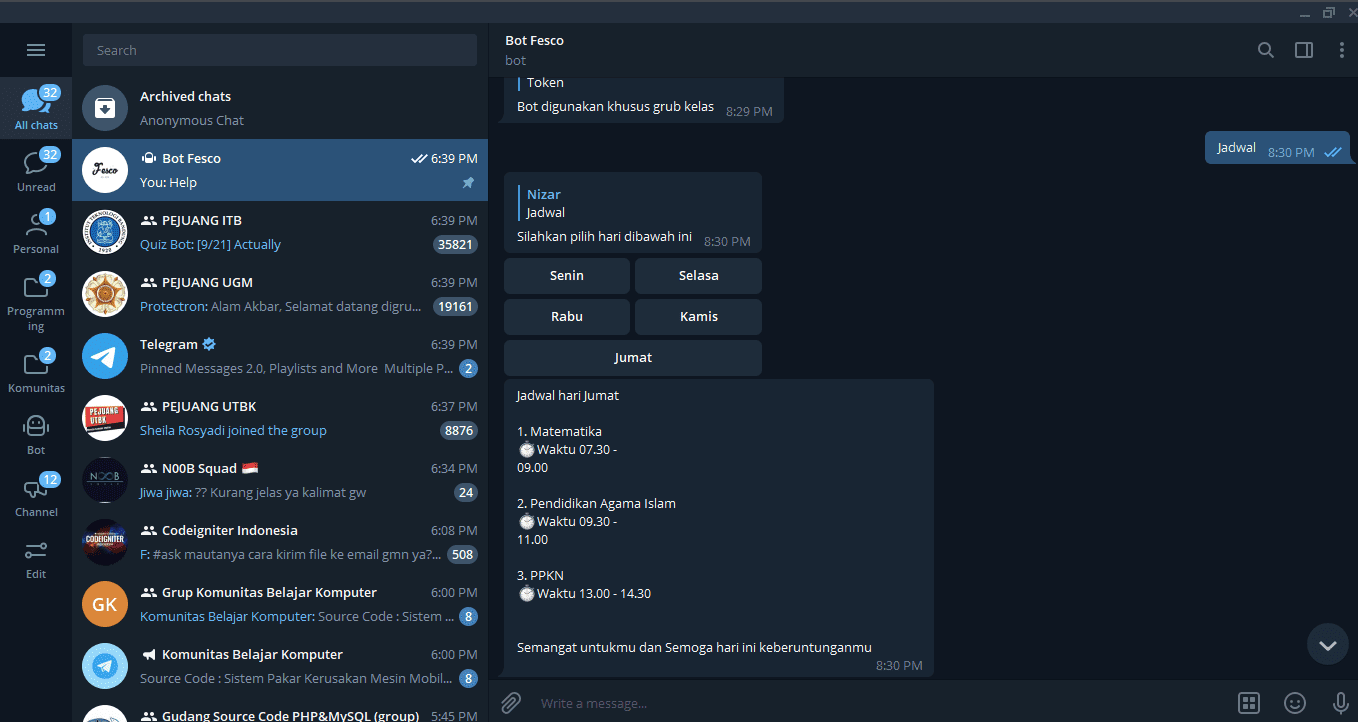The height and width of the screenshot is (722, 1358).
Task: Restore the window using titlebar button
Action: tap(1329, 12)
